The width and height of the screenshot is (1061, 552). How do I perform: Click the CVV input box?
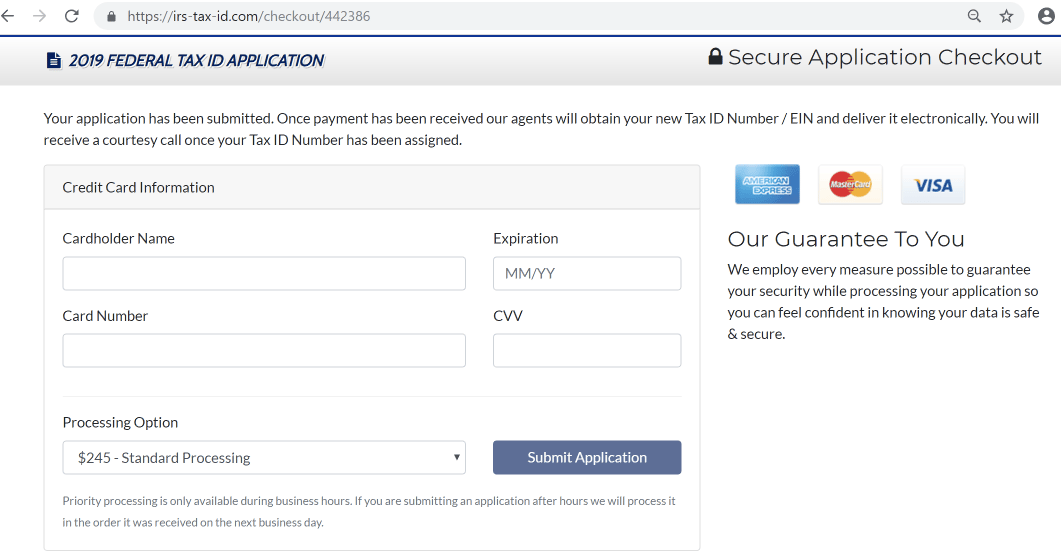pyautogui.click(x=587, y=351)
